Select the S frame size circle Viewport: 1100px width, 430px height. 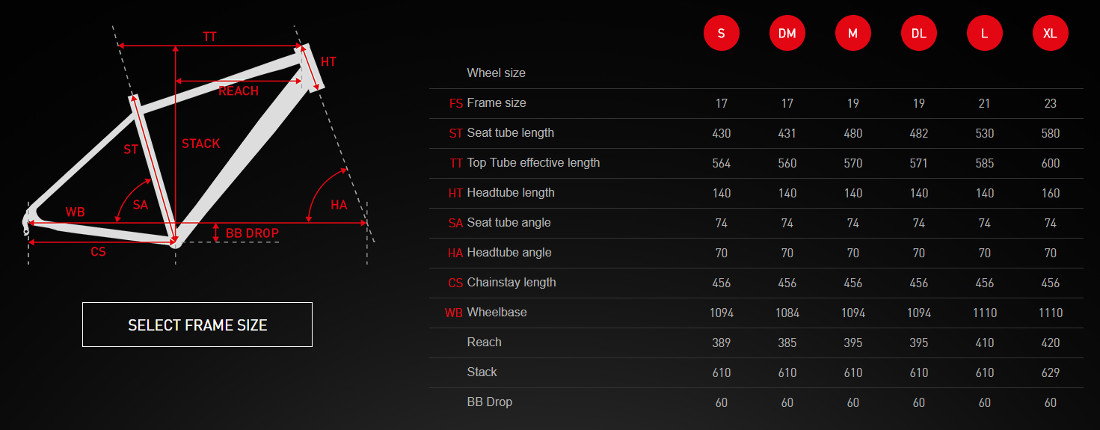[721, 33]
